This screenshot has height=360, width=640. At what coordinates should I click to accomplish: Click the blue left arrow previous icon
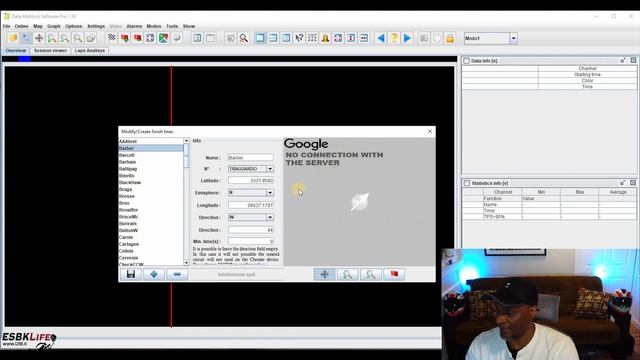click(381, 38)
